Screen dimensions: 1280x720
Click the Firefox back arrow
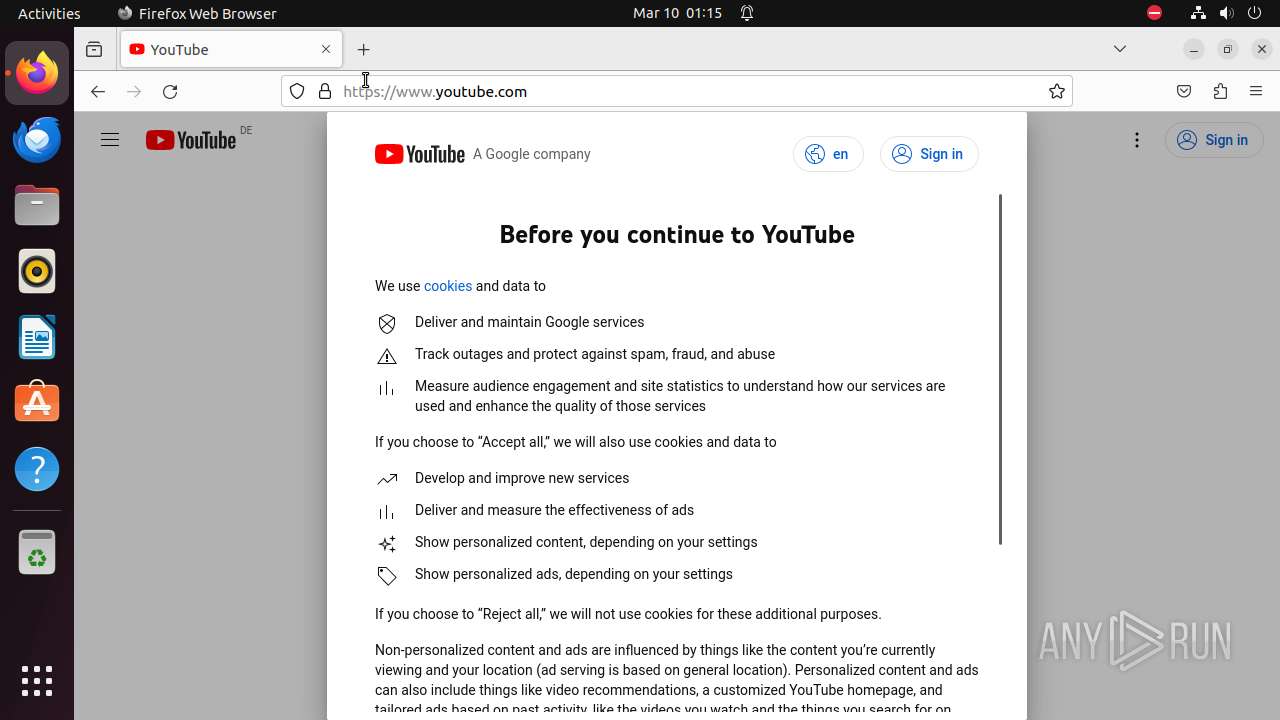(x=97, y=91)
